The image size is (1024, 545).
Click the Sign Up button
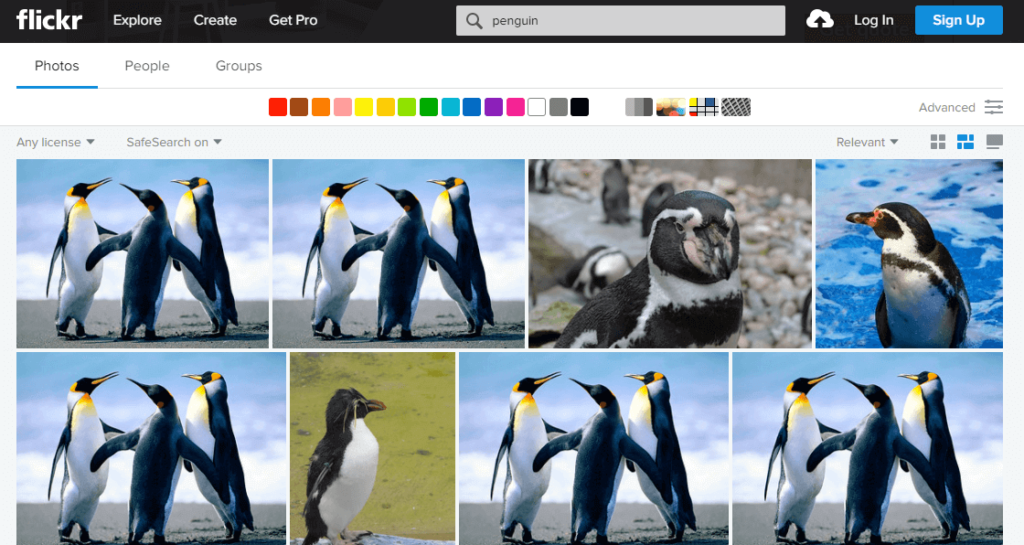pyautogui.click(x=959, y=20)
